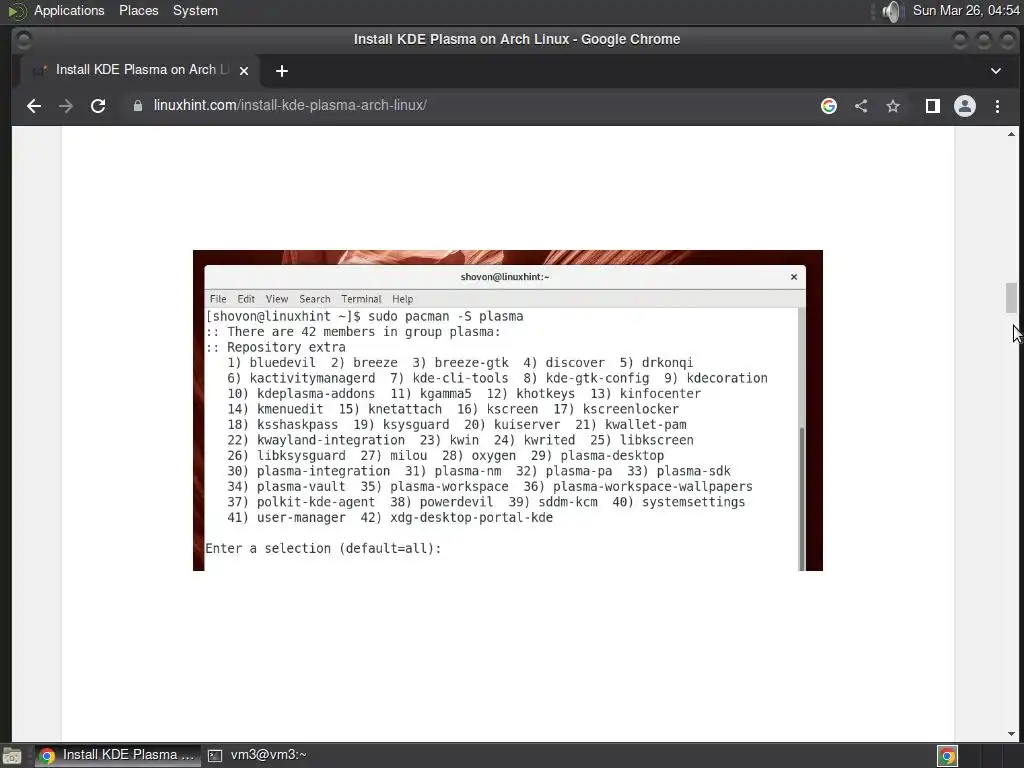
Task: Click 'sudo pacman -S plasma' command text
Action: 445,316
